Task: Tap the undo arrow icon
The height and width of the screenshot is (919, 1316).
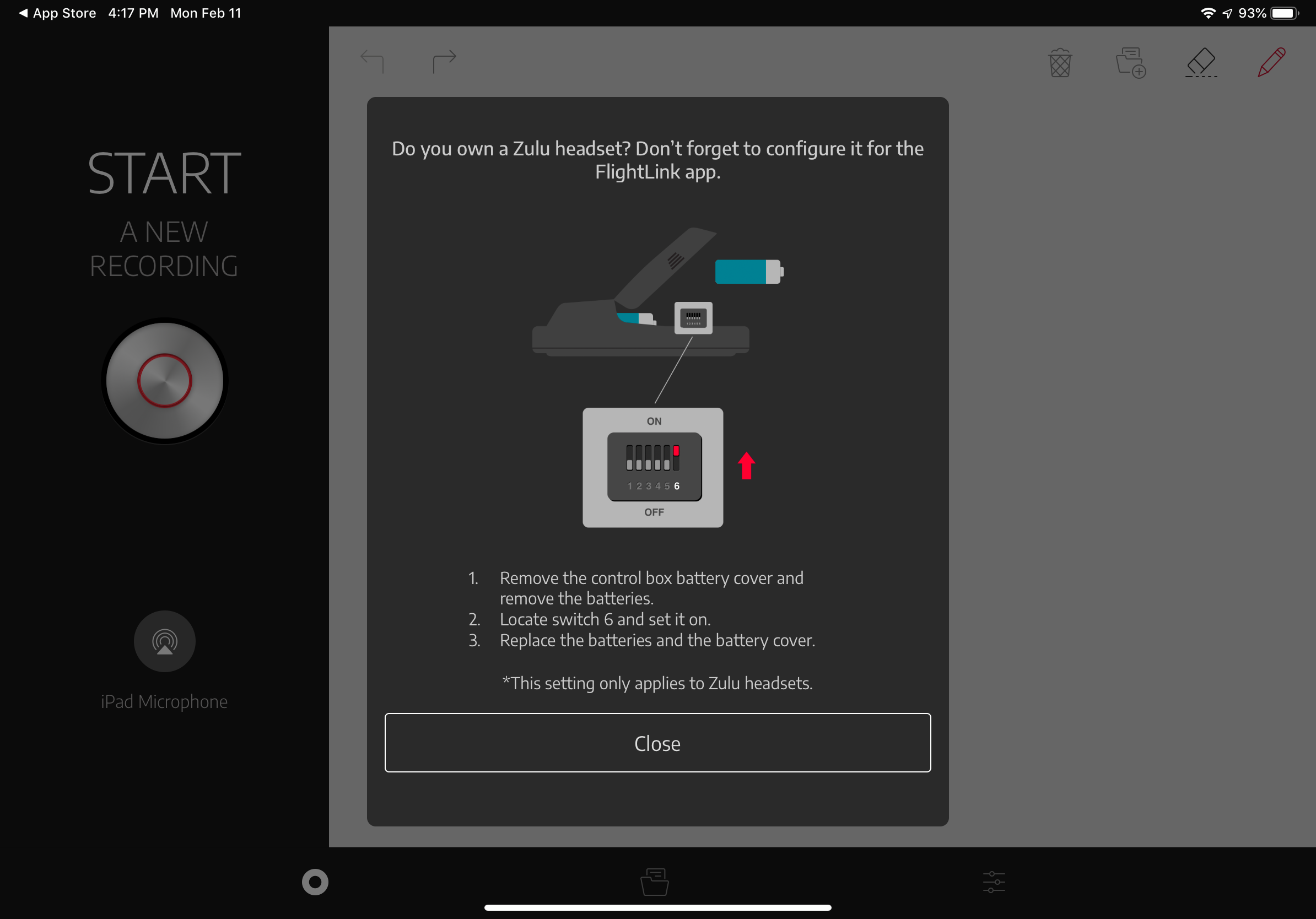Action: 372,61
